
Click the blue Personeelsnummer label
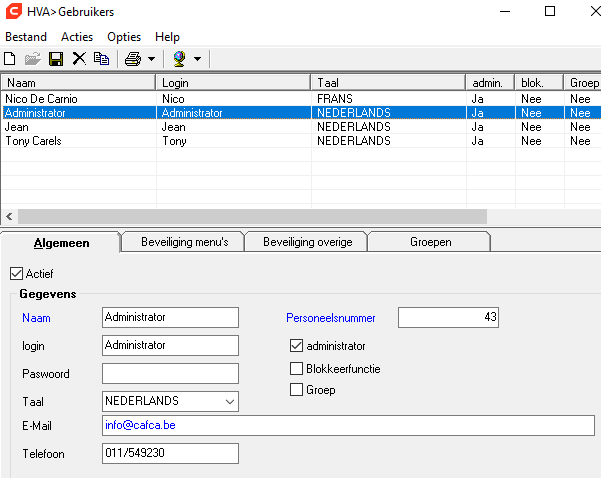[330, 318]
